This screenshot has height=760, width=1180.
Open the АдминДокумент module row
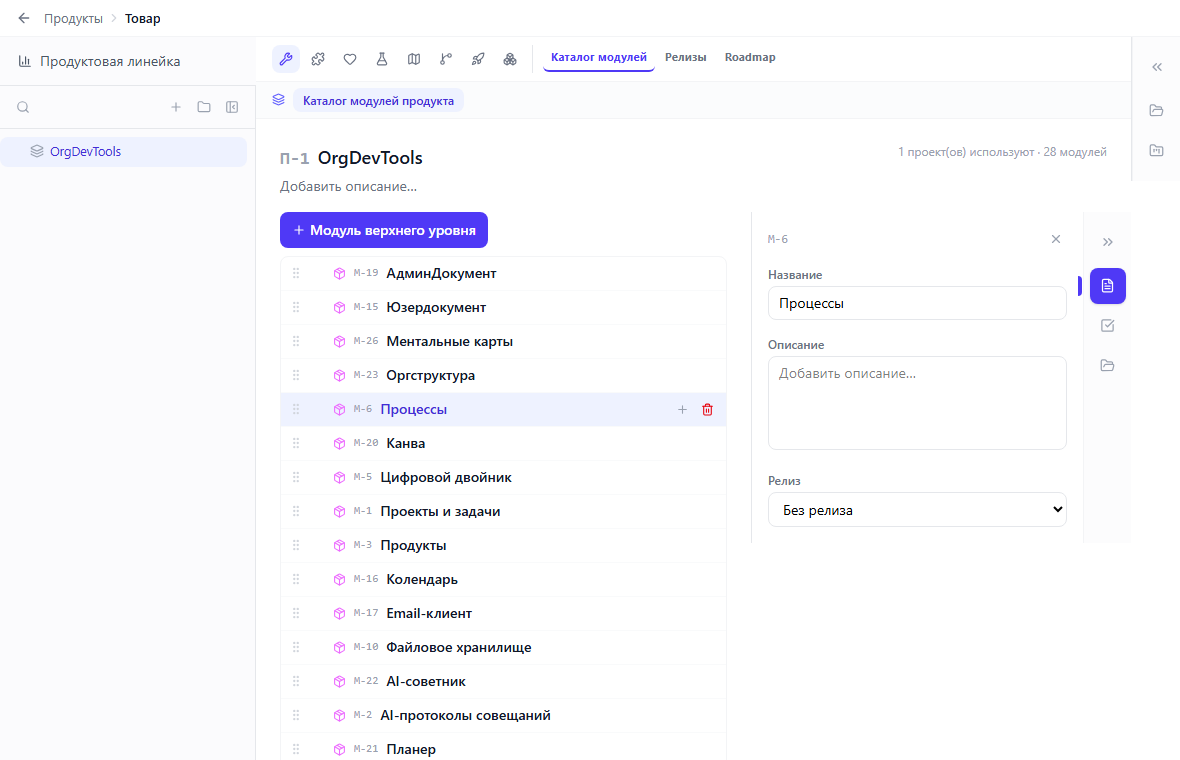(x=503, y=273)
